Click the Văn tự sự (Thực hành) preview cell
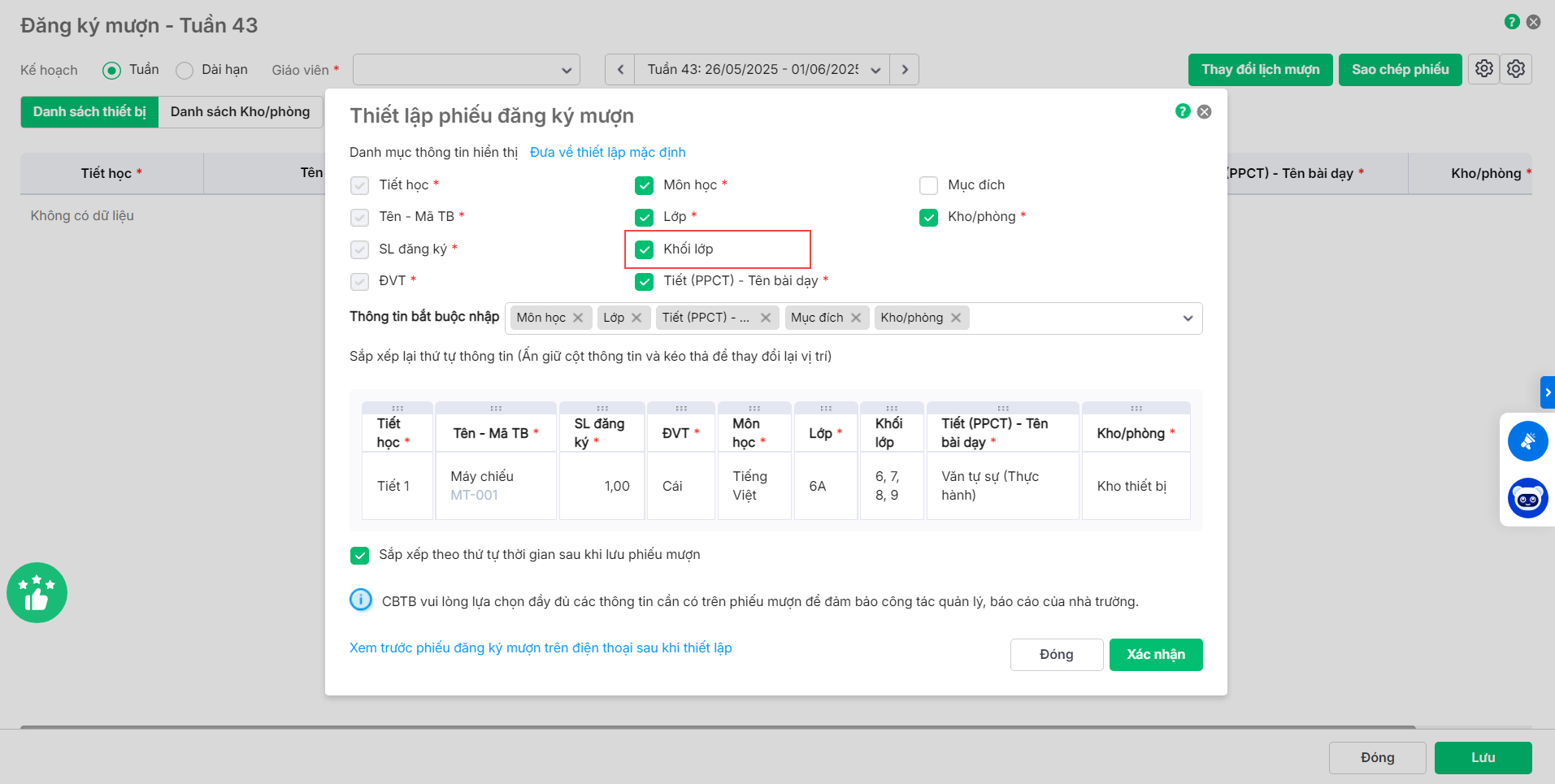 point(1003,486)
